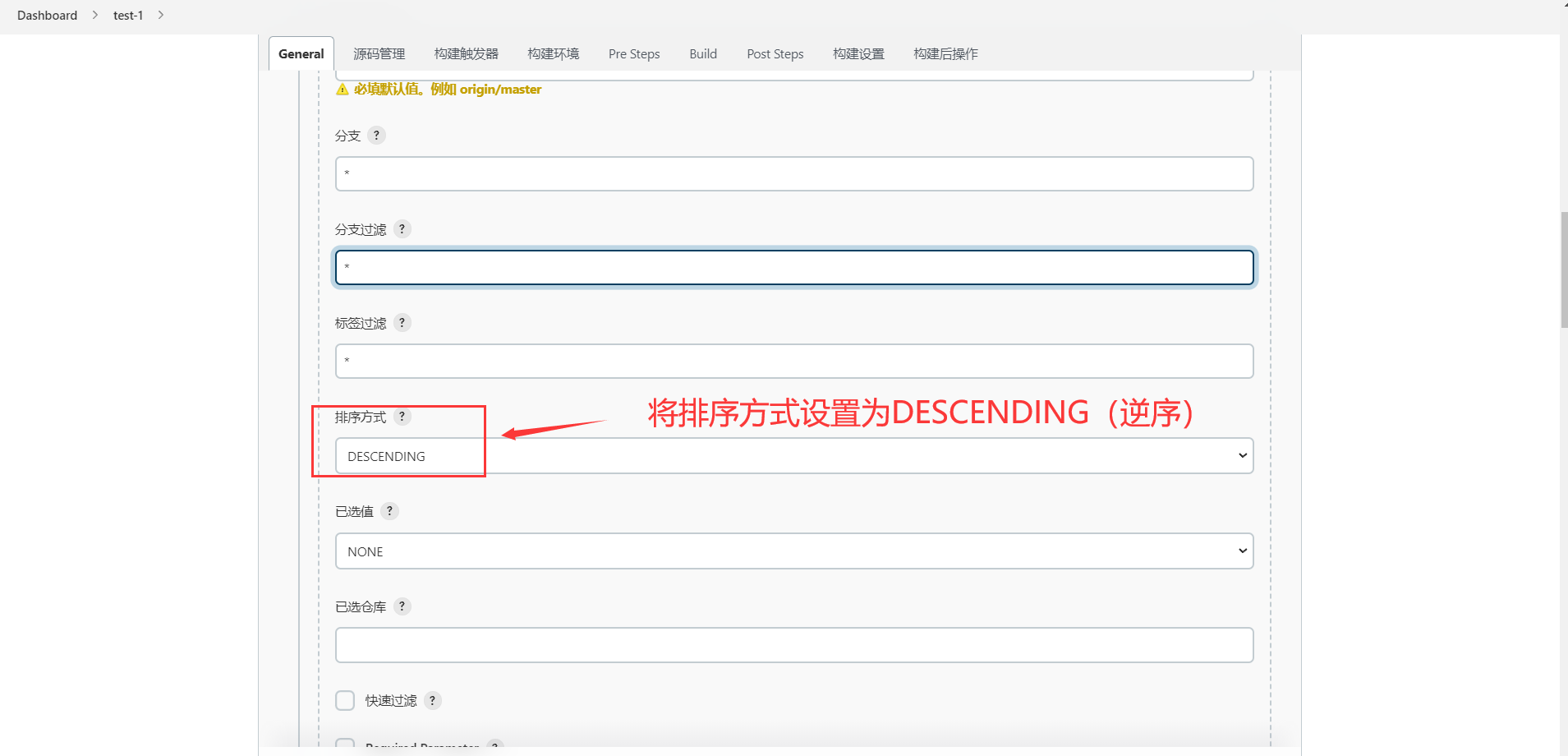Switch to the 构建设置 tab
1568x756 pixels.
tap(859, 53)
